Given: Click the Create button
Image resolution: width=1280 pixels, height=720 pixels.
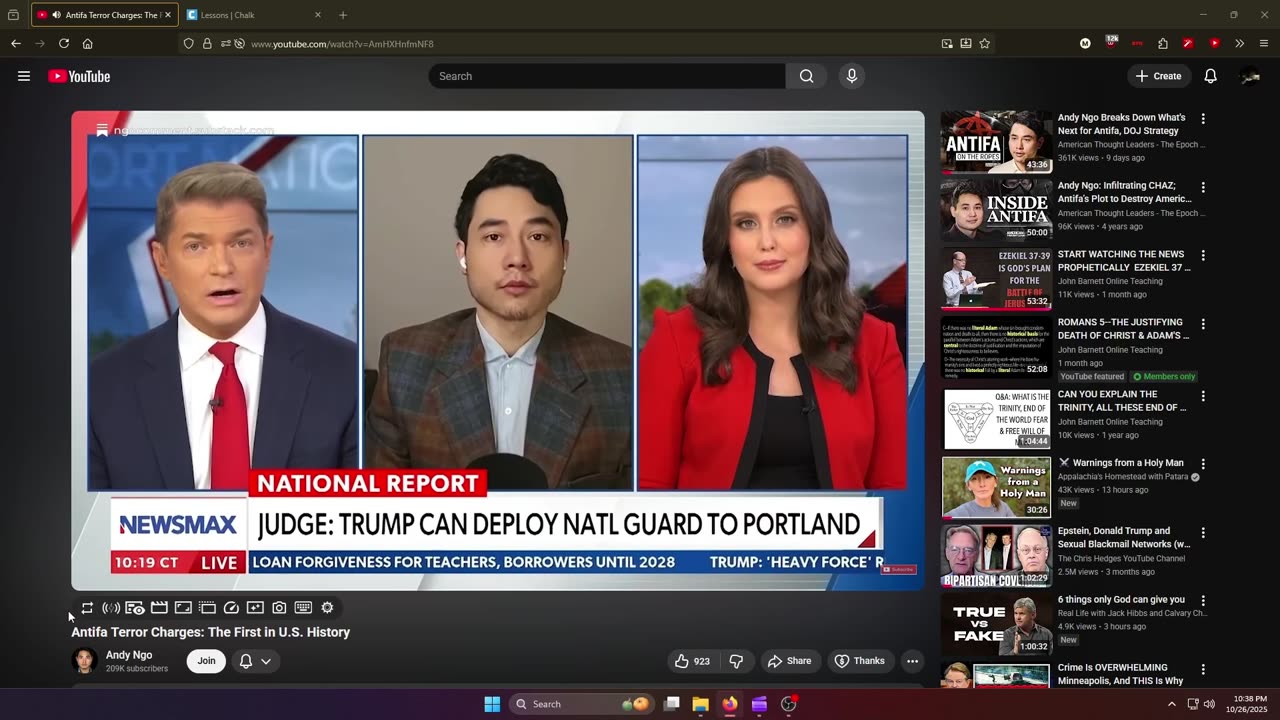Looking at the screenshot, I should (x=1158, y=76).
